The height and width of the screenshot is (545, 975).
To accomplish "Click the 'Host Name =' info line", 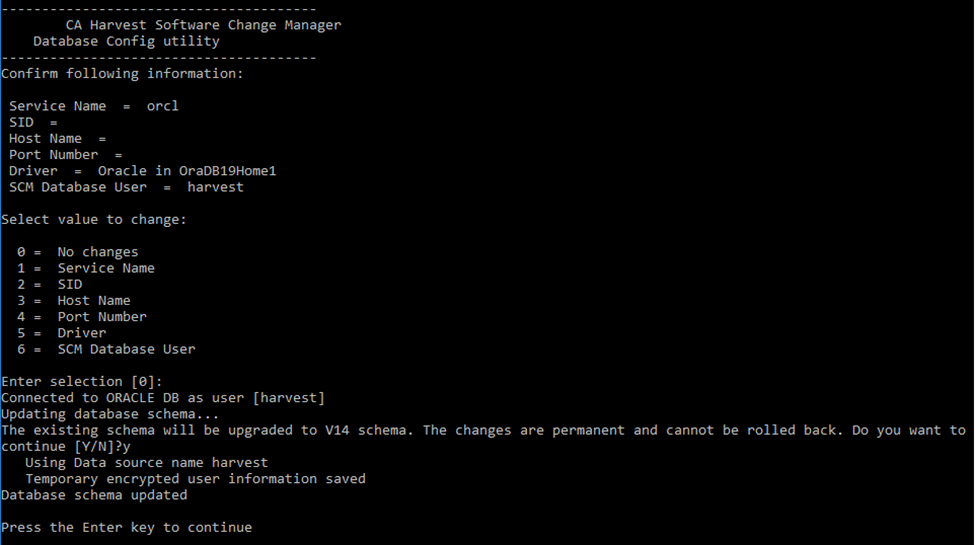I will (57, 138).
